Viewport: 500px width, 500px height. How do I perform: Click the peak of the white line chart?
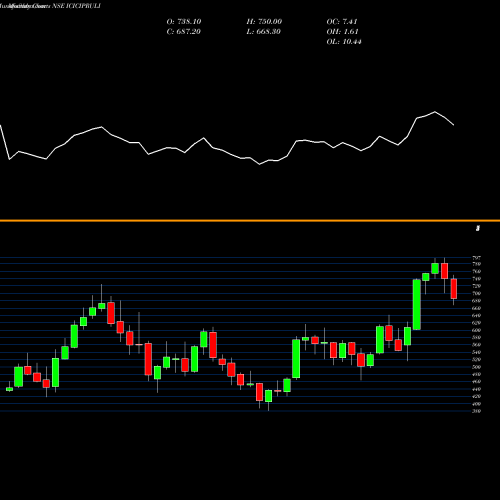(x=435, y=112)
